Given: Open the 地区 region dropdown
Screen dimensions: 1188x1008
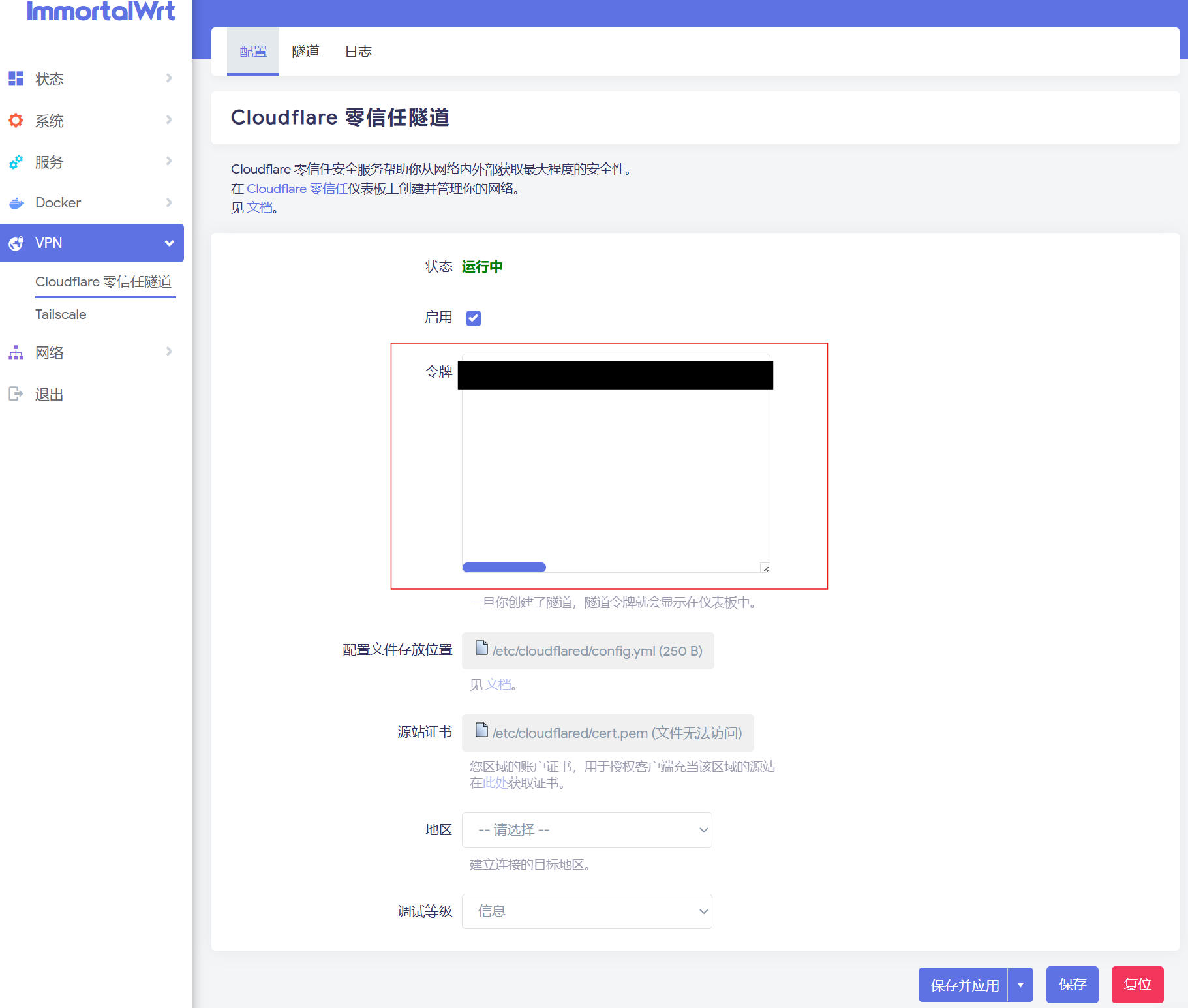Looking at the screenshot, I should click(587, 830).
